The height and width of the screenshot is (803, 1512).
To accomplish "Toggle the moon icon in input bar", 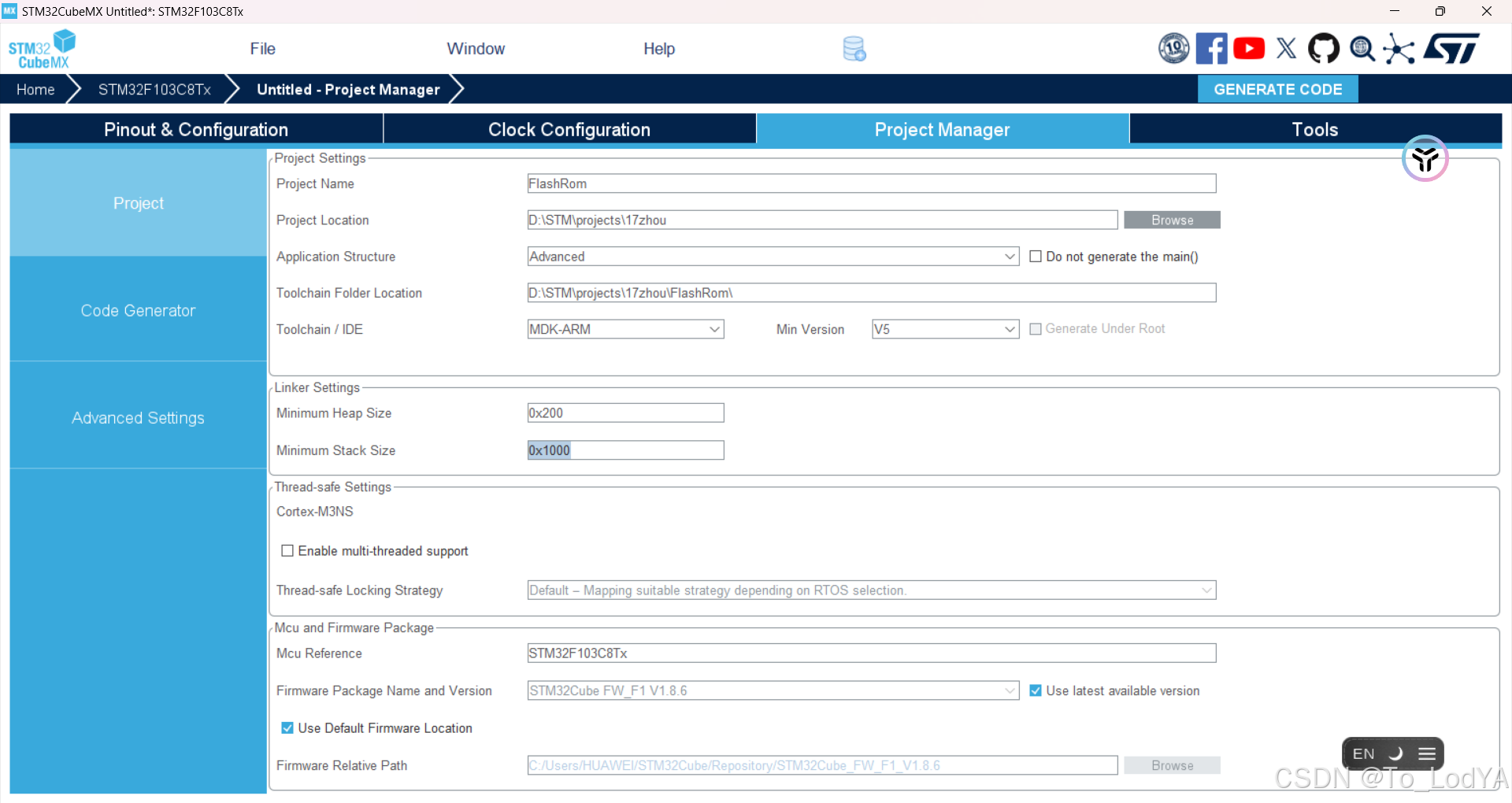I will (1395, 754).
